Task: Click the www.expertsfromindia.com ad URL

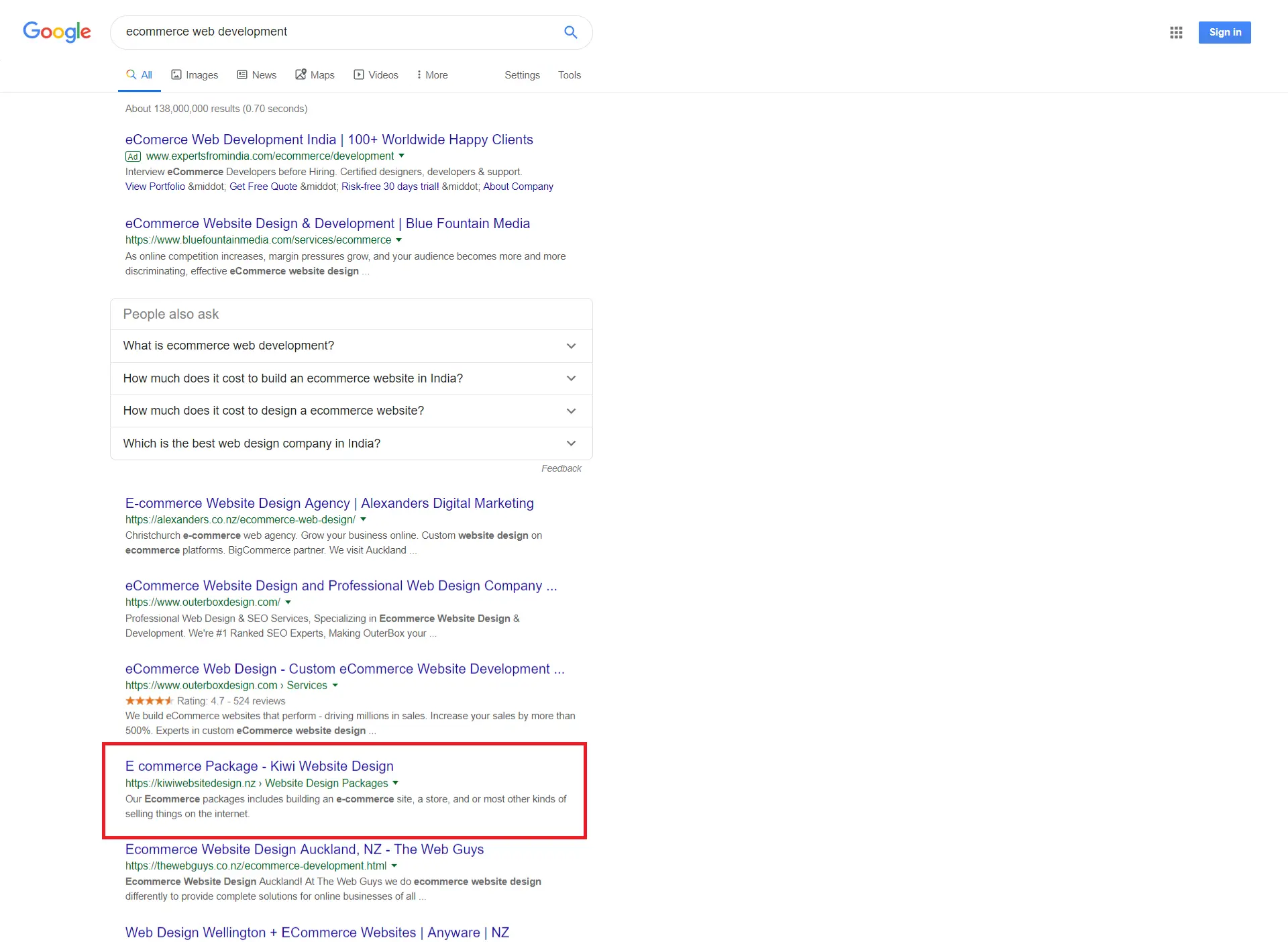Action: pyautogui.click(x=270, y=156)
